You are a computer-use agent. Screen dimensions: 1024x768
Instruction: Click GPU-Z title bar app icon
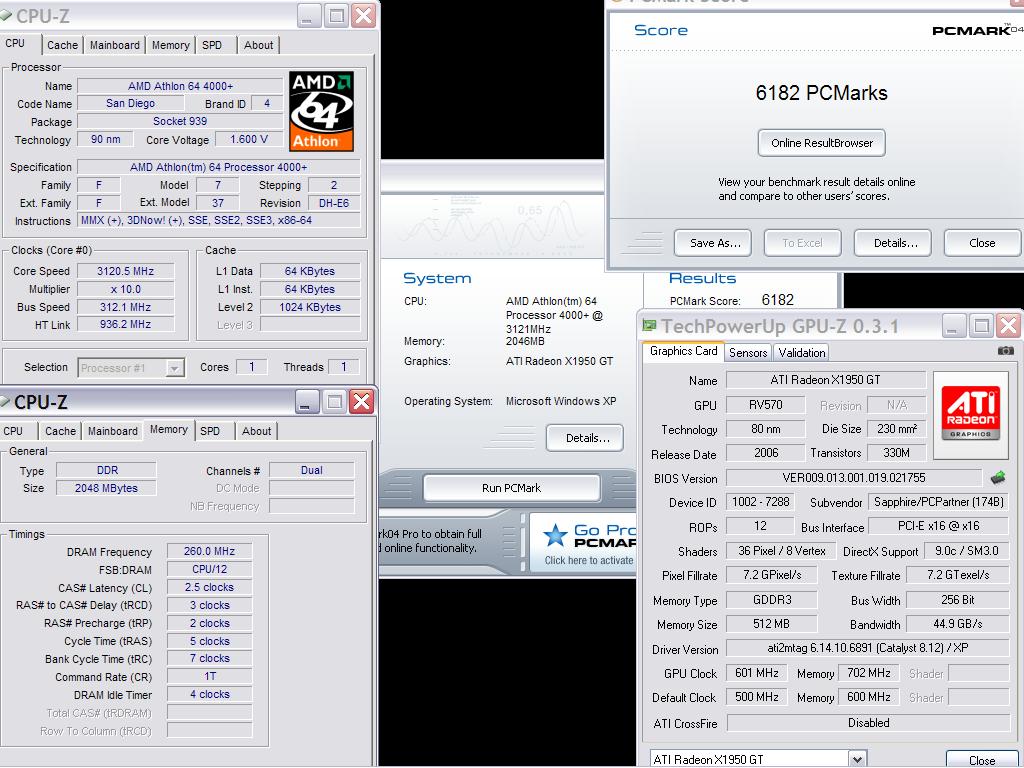(649, 325)
